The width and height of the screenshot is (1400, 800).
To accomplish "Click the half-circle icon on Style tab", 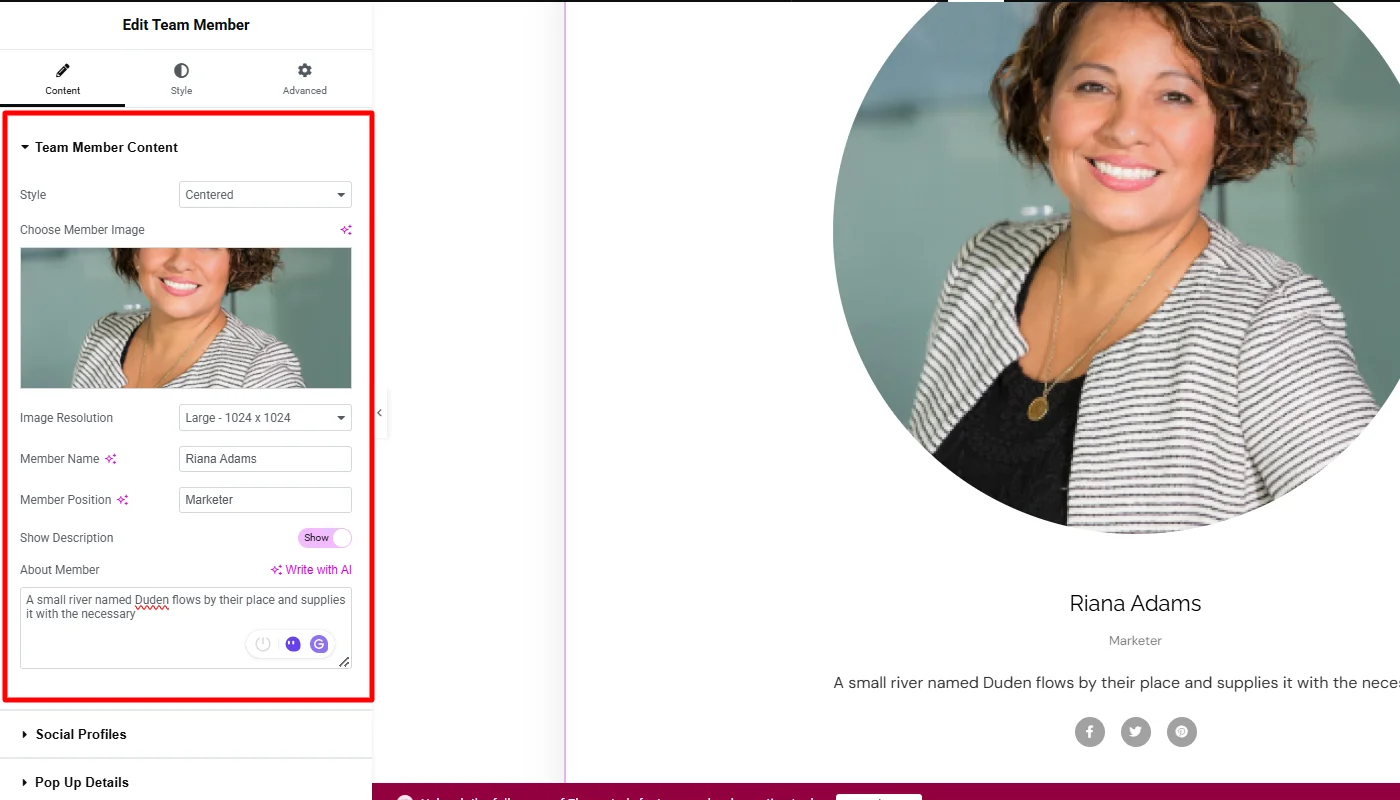I will [181, 70].
